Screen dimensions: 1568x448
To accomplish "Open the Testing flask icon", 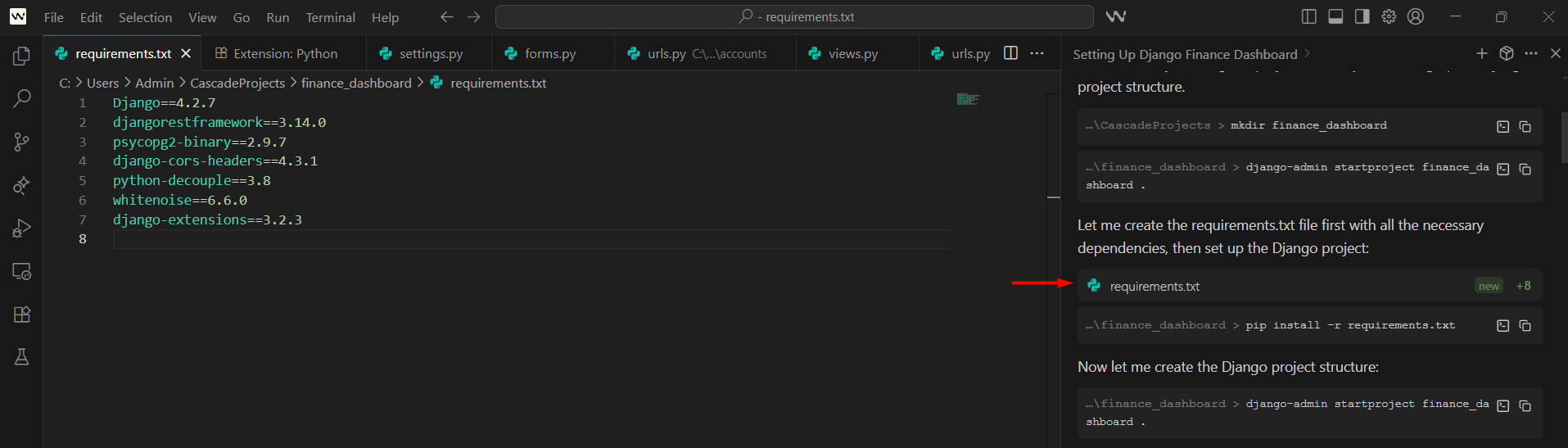I will pyautogui.click(x=22, y=357).
